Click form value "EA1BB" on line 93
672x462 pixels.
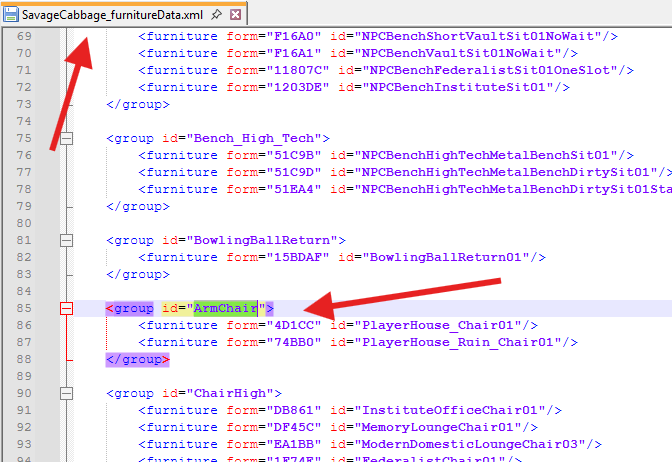(294, 444)
